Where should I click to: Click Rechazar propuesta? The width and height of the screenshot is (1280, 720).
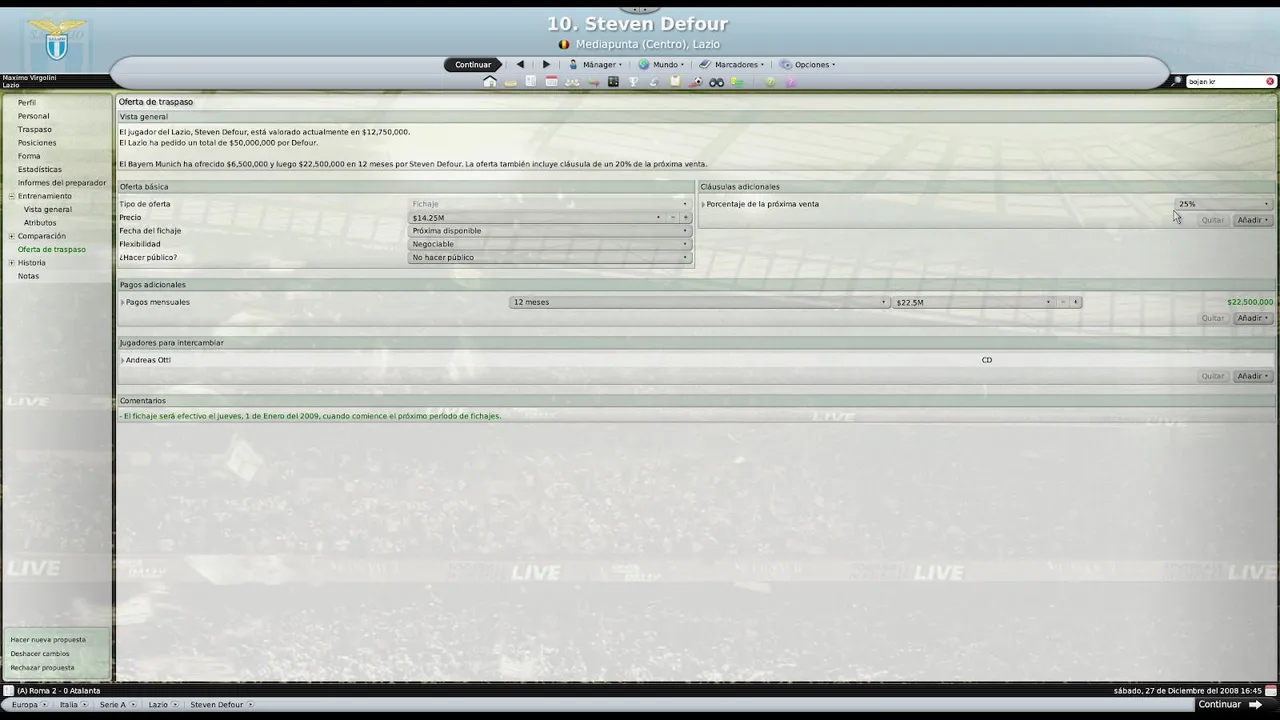point(42,667)
